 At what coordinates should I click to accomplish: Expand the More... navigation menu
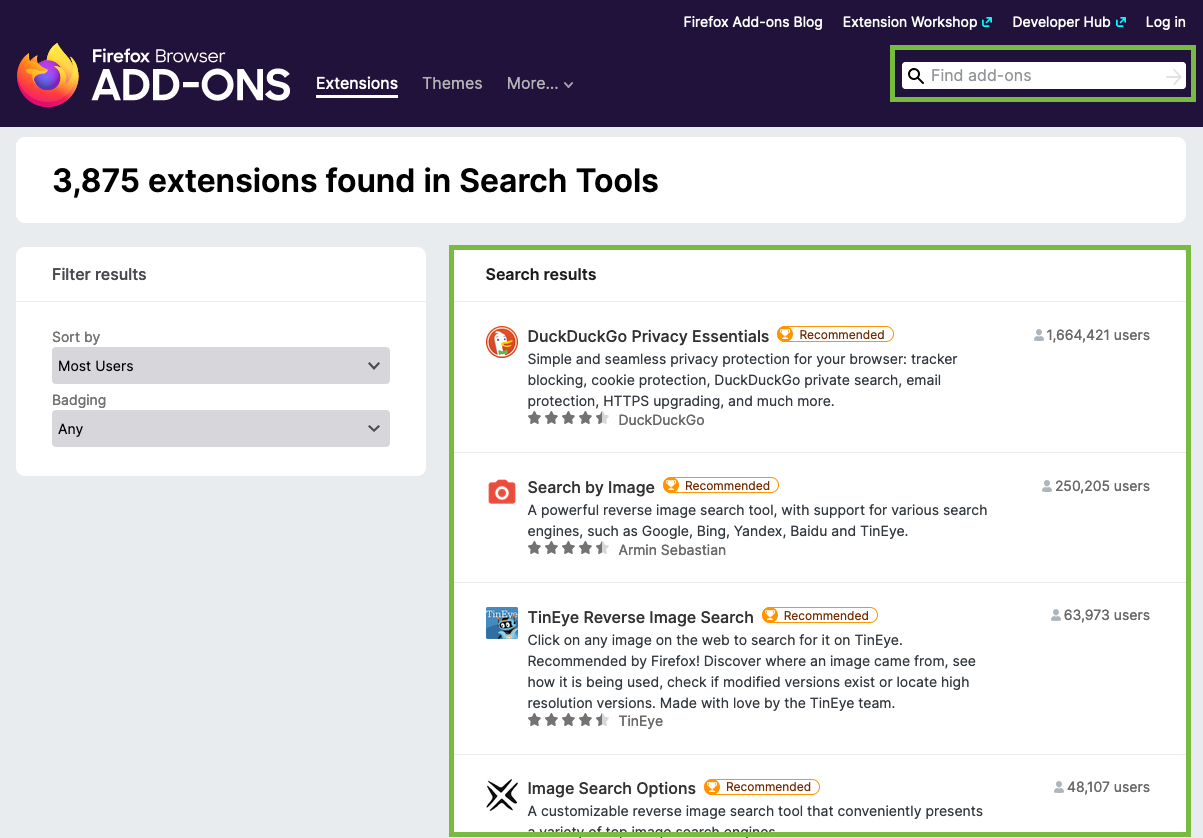[x=540, y=84]
